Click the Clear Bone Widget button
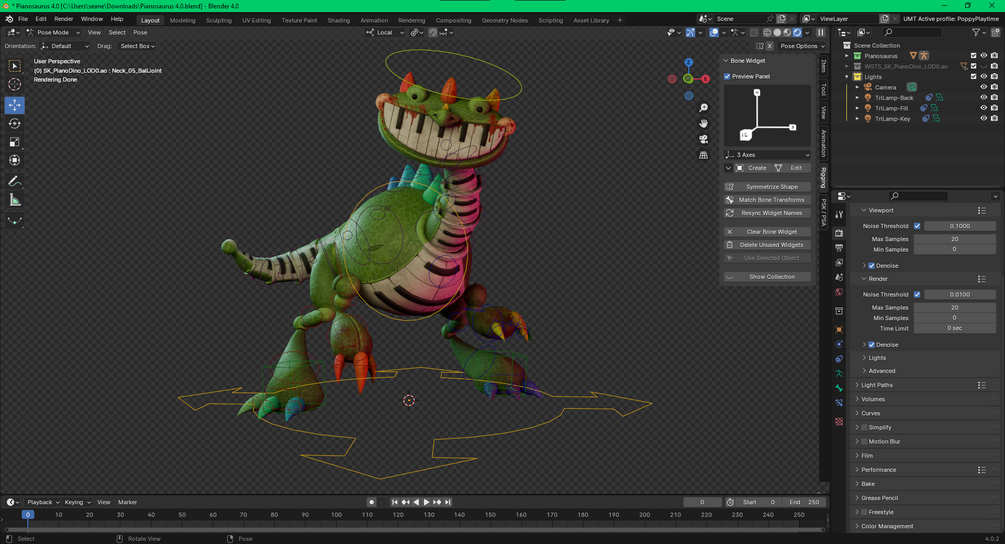The height and width of the screenshot is (544, 1005). 772,232
